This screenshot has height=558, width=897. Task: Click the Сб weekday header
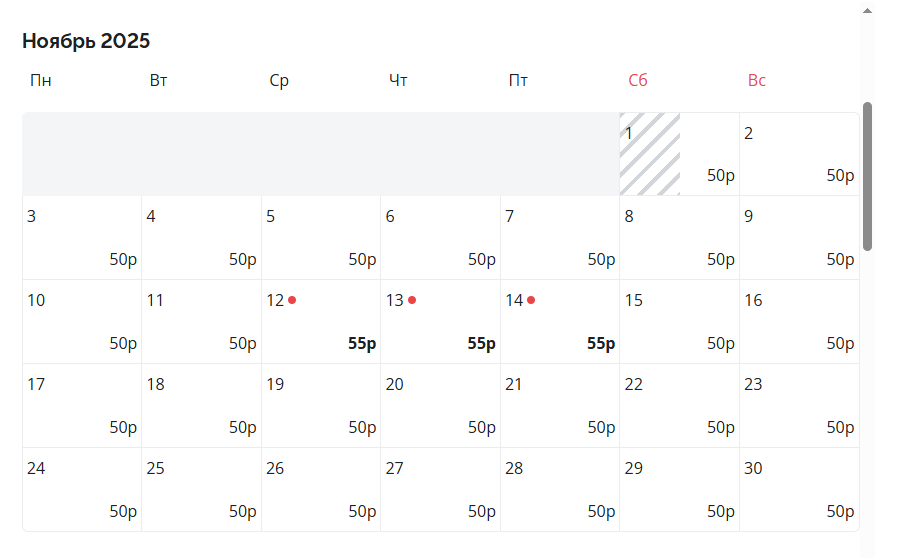[x=638, y=80]
